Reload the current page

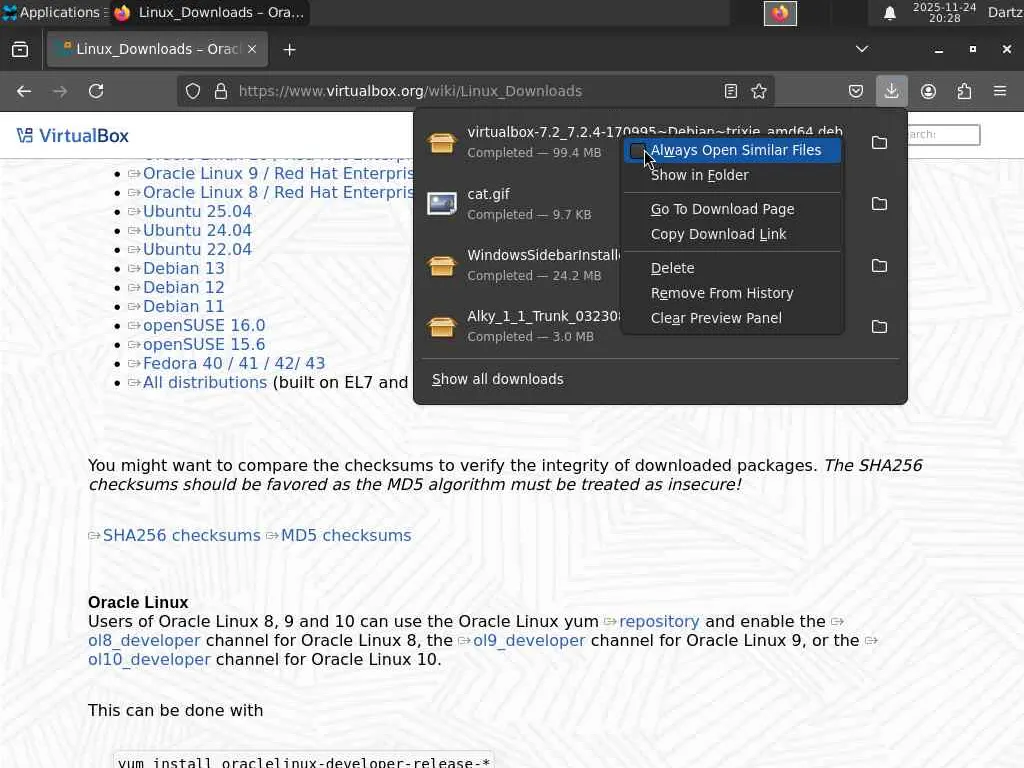96,91
